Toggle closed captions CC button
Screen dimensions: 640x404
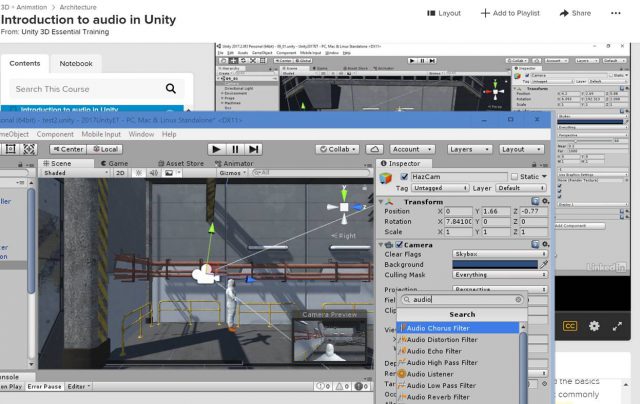570,326
